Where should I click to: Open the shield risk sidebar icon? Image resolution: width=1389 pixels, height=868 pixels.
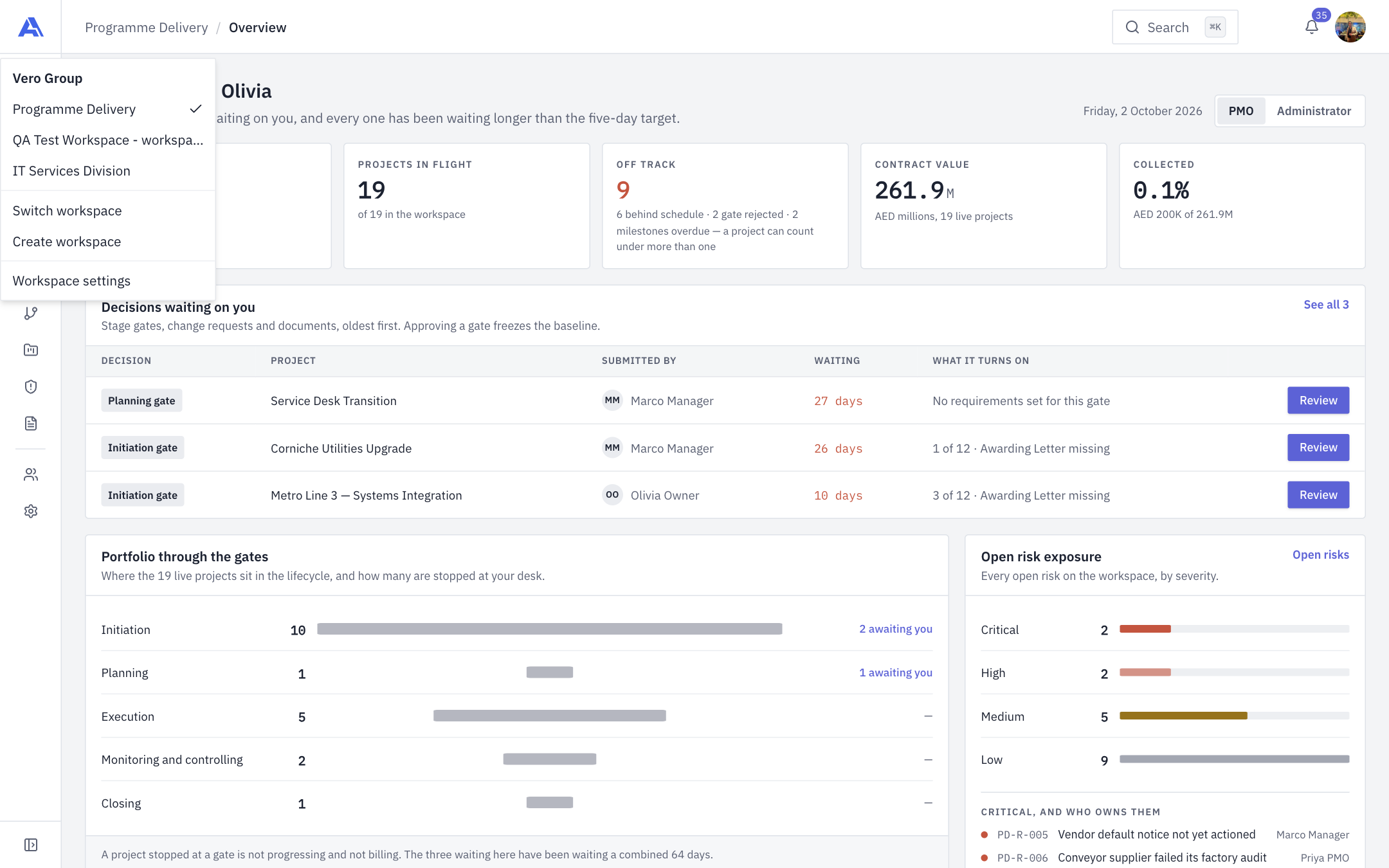31,386
